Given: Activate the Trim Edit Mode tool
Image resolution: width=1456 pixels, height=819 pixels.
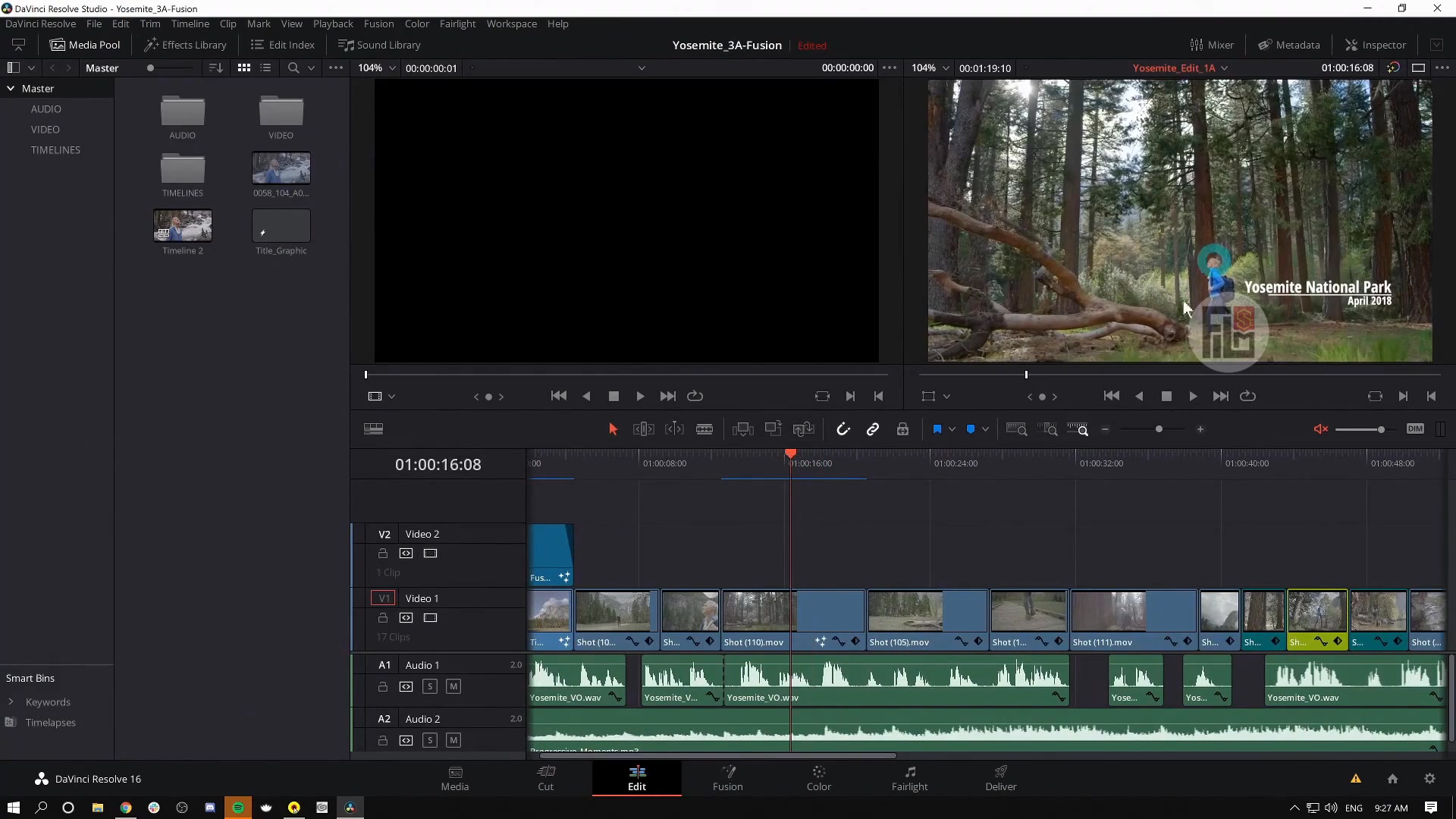Looking at the screenshot, I should [x=643, y=429].
